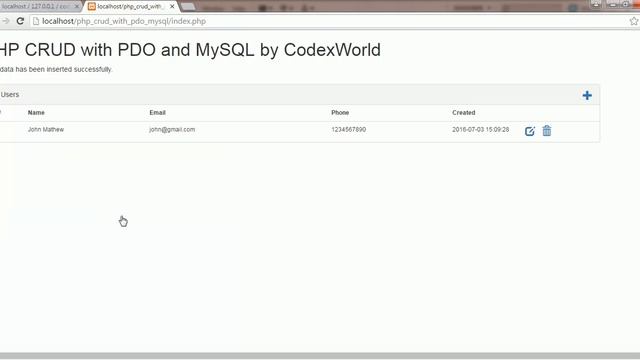Click the inserted successfully message
Viewport: 640px width, 360px height.
click(x=56, y=69)
